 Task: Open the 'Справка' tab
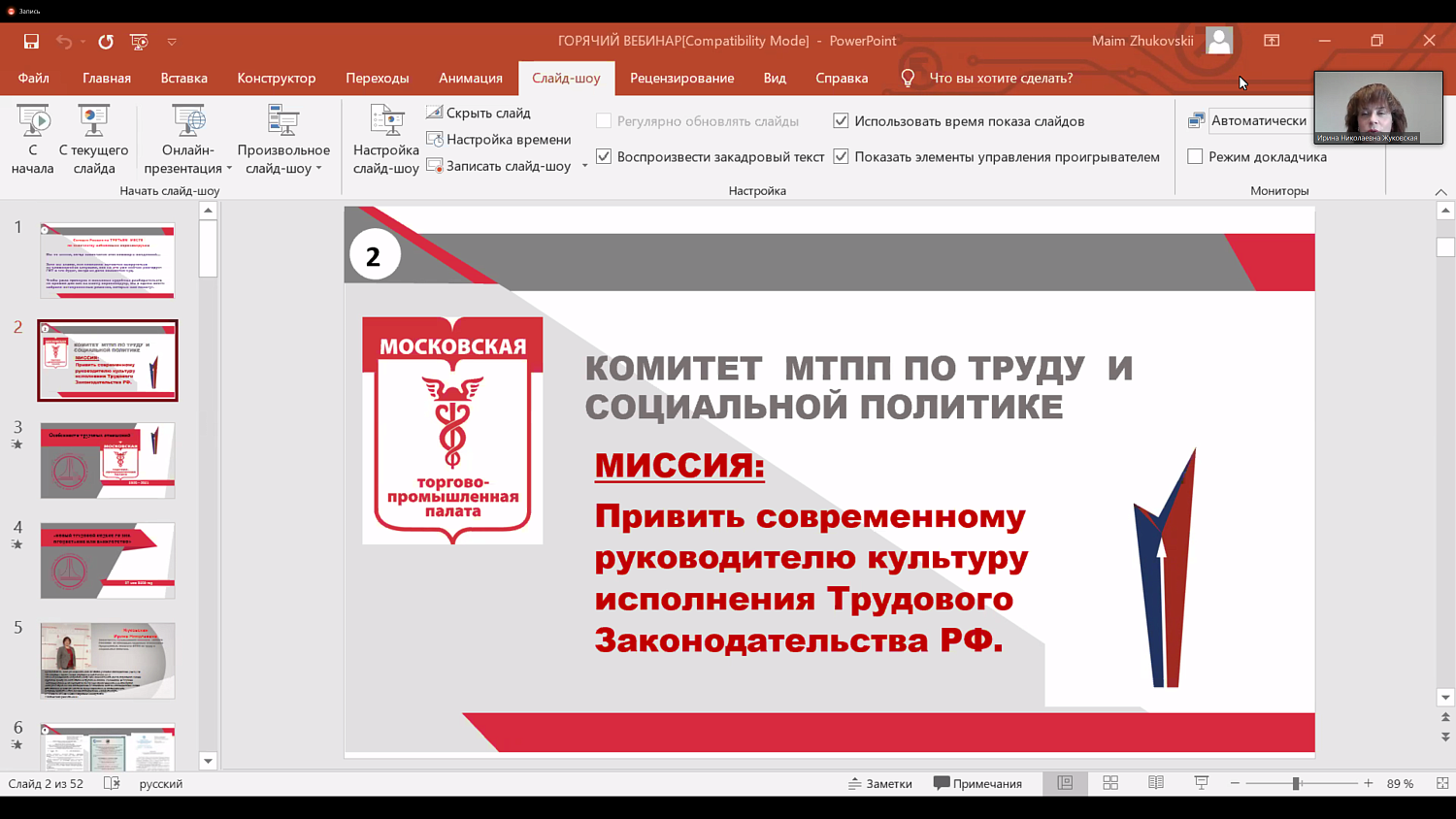tap(842, 78)
